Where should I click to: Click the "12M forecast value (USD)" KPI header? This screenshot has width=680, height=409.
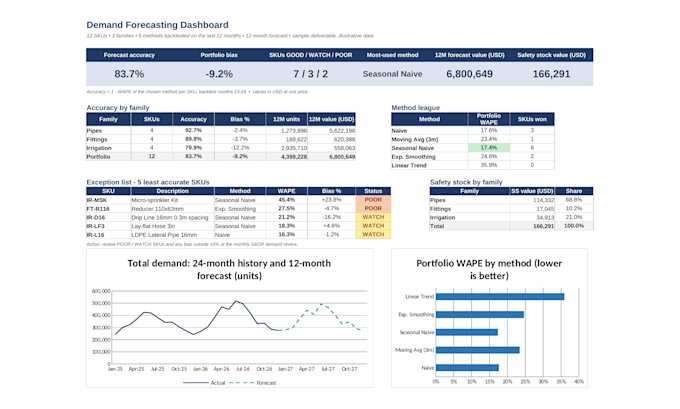tap(470, 55)
